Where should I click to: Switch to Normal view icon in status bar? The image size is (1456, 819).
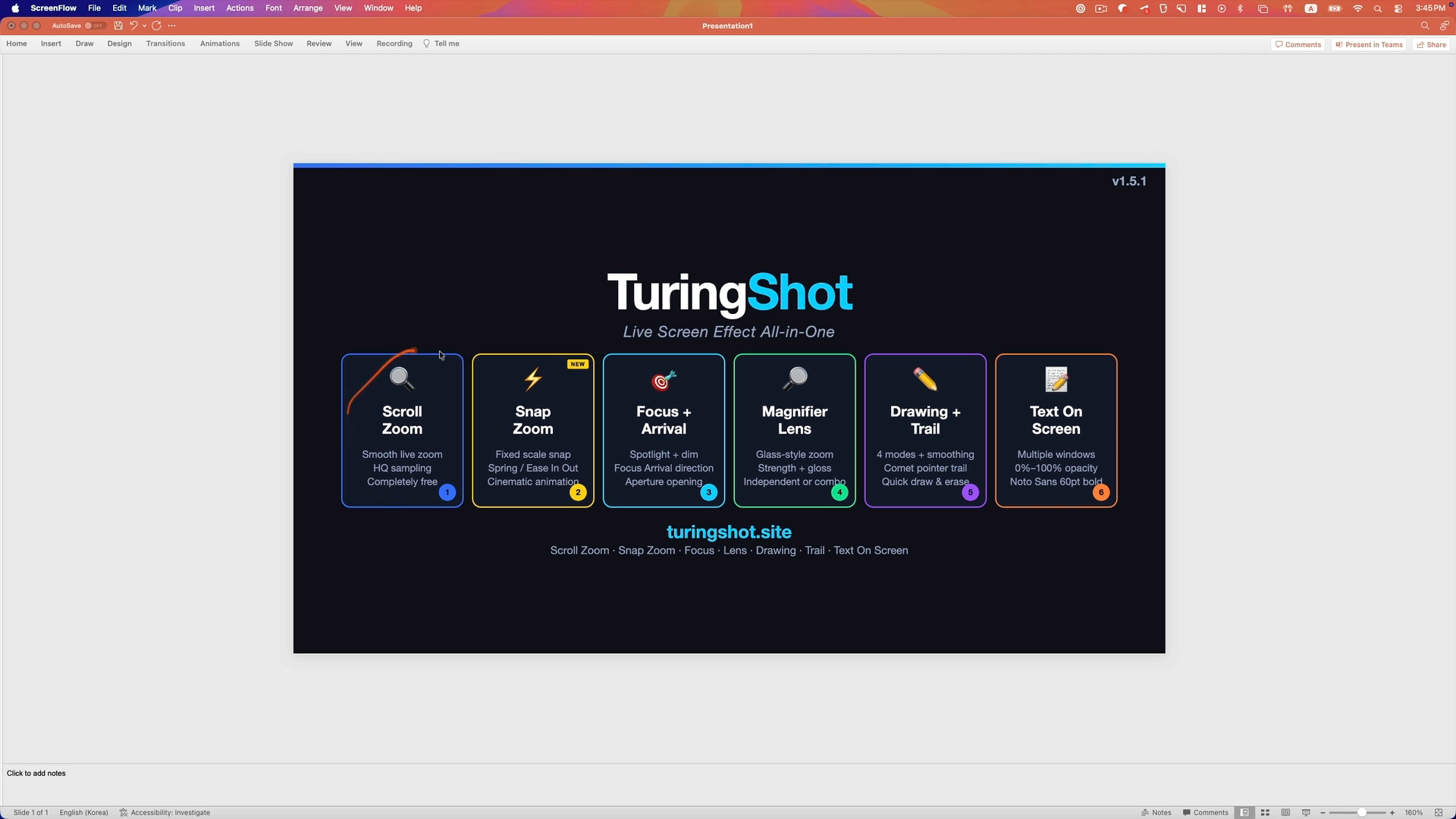coord(1244,812)
